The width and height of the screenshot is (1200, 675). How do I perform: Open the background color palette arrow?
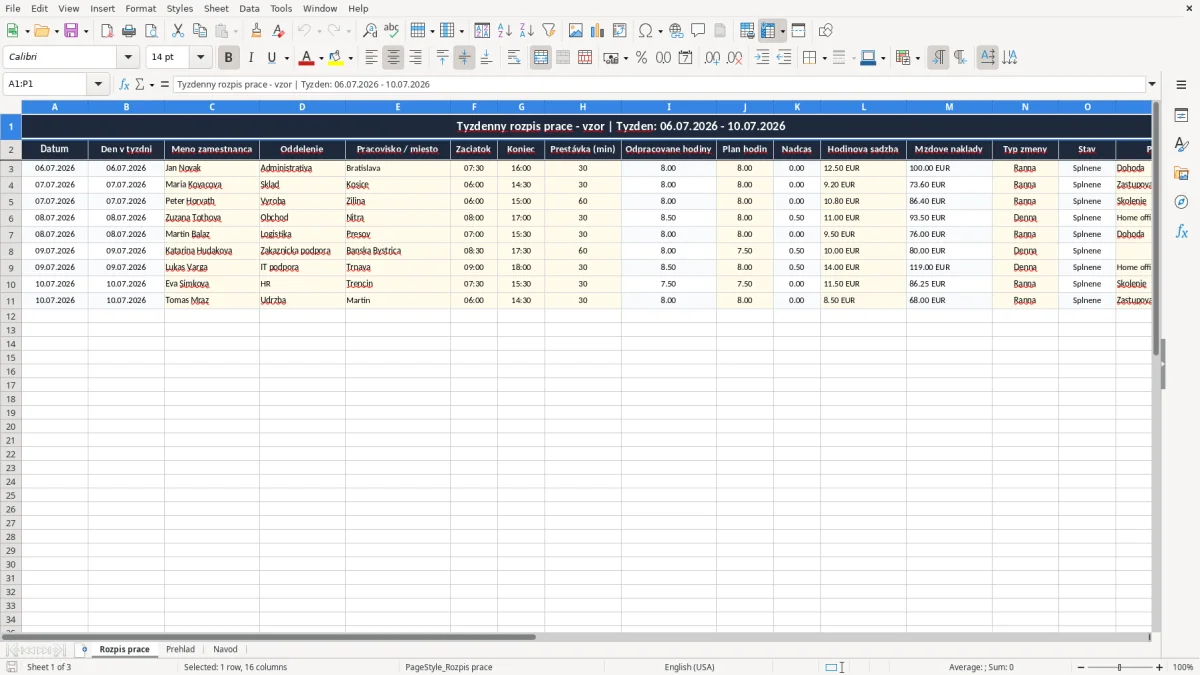coord(351,58)
